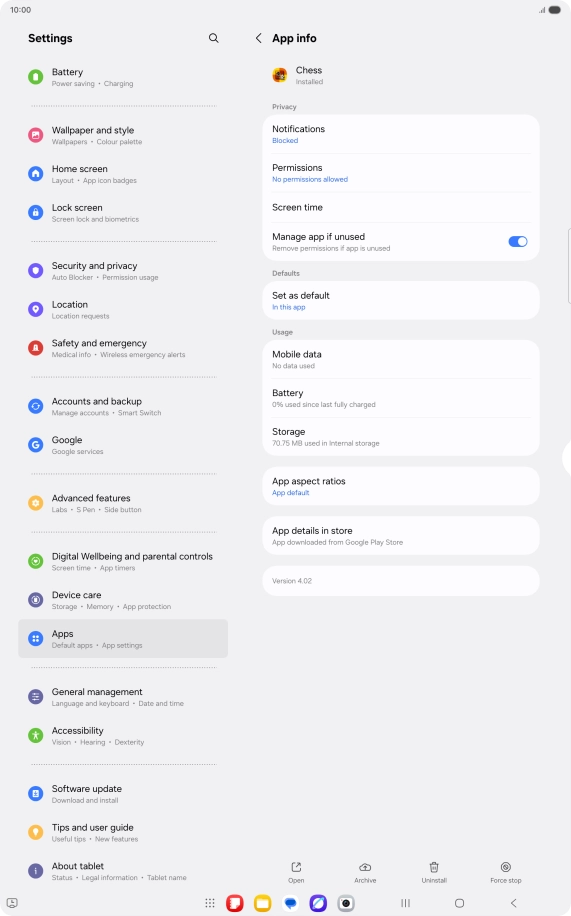The image size is (571, 916).
Task: Open Storage usage details
Action: 401,437
